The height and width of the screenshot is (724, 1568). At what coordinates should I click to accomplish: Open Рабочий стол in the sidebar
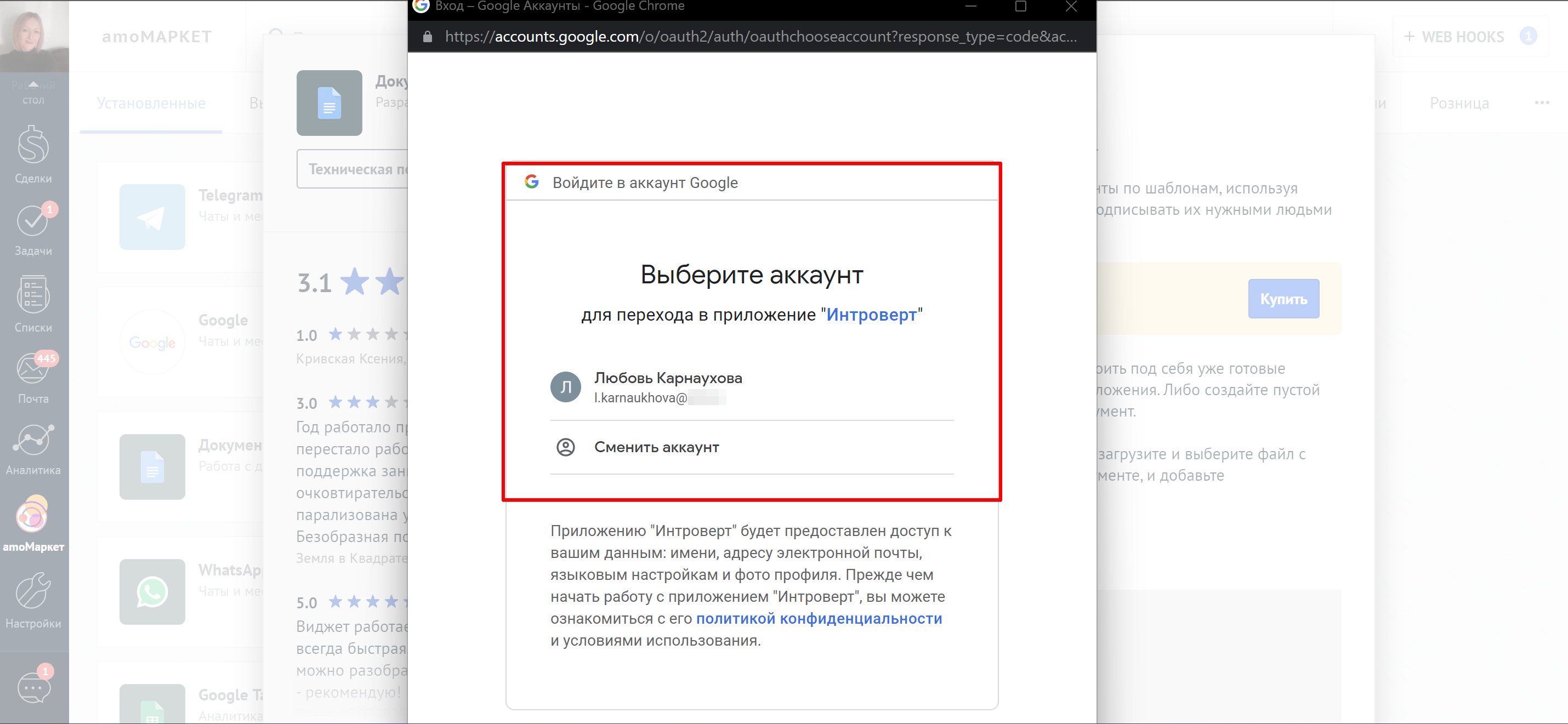pos(33,93)
